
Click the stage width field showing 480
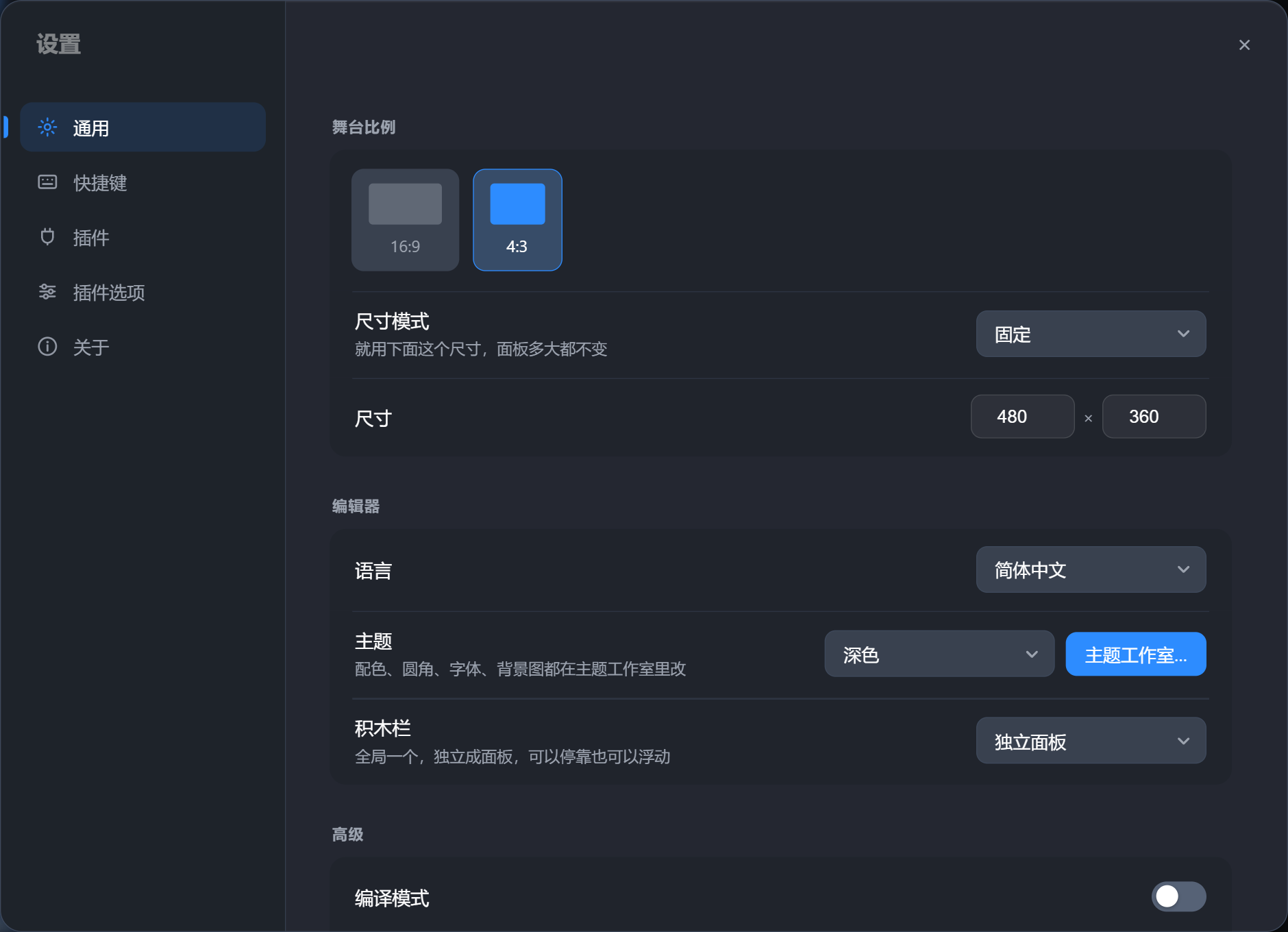(x=1022, y=417)
